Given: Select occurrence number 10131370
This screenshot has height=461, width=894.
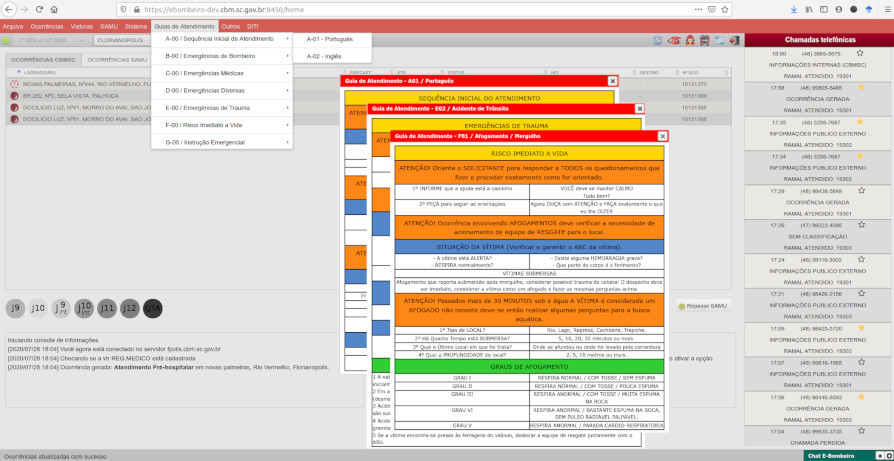Looking at the screenshot, I should click(694, 84).
